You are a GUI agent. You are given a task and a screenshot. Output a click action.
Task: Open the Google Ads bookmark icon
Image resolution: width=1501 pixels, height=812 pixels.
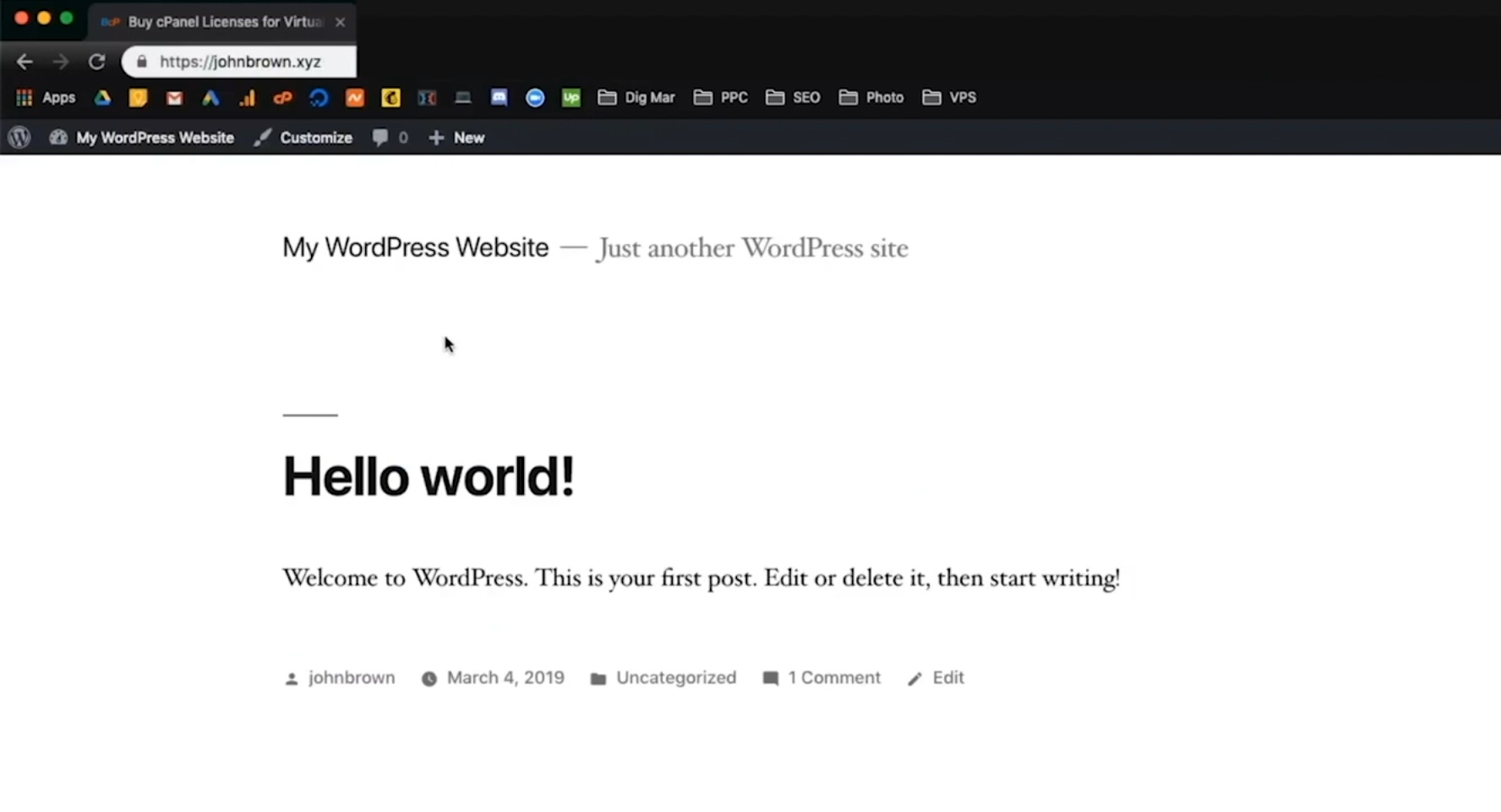pos(210,98)
